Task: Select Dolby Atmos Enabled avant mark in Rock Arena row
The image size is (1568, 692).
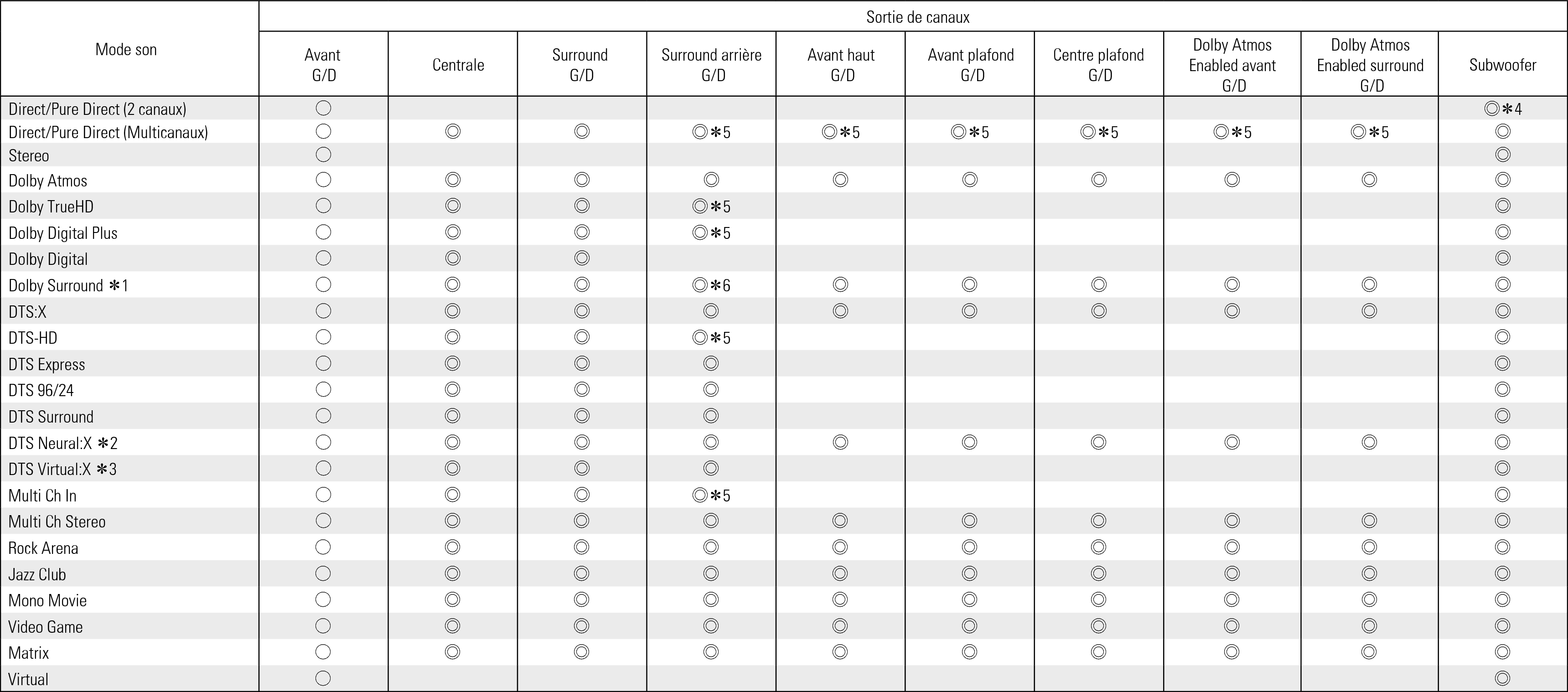Action: (1232, 547)
